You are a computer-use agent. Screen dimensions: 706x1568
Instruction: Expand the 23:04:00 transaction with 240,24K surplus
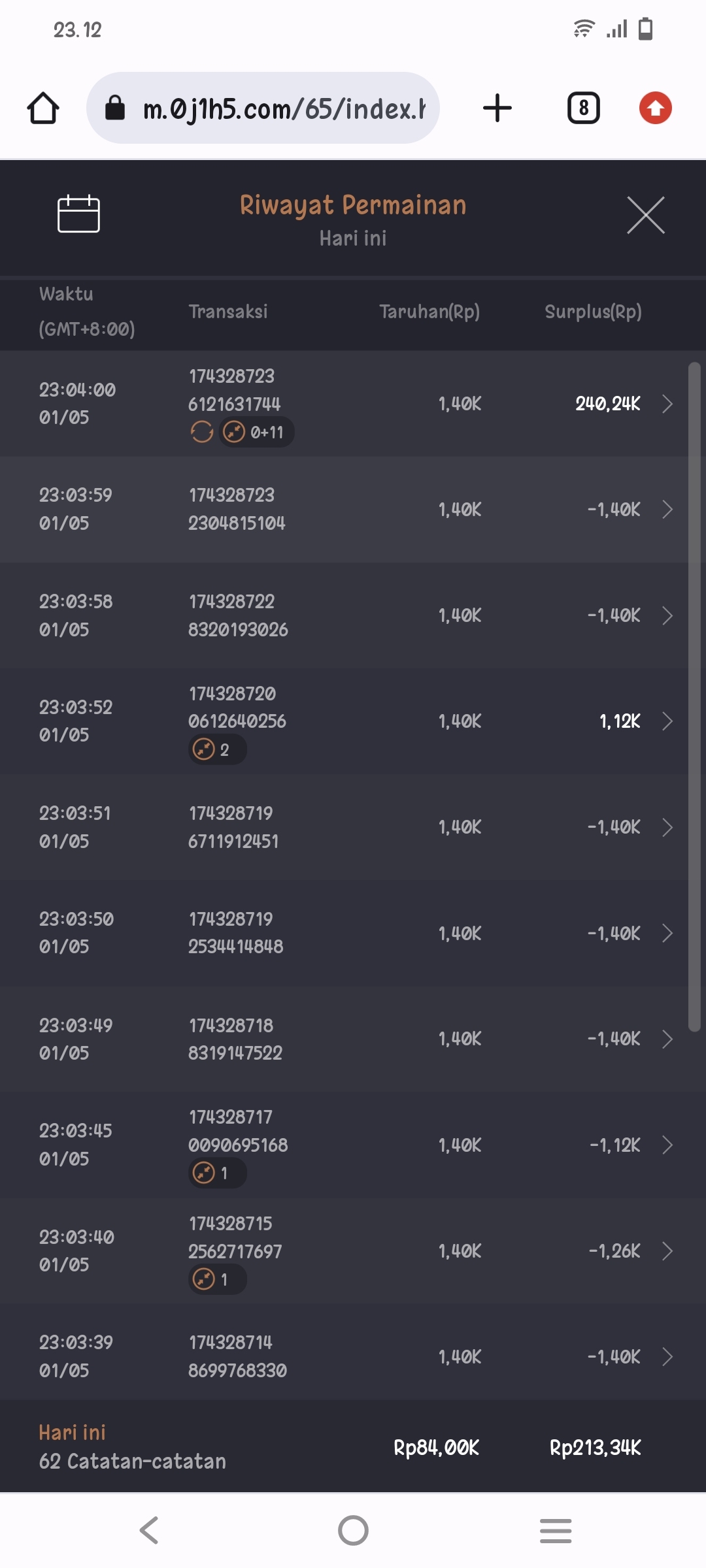(667, 404)
